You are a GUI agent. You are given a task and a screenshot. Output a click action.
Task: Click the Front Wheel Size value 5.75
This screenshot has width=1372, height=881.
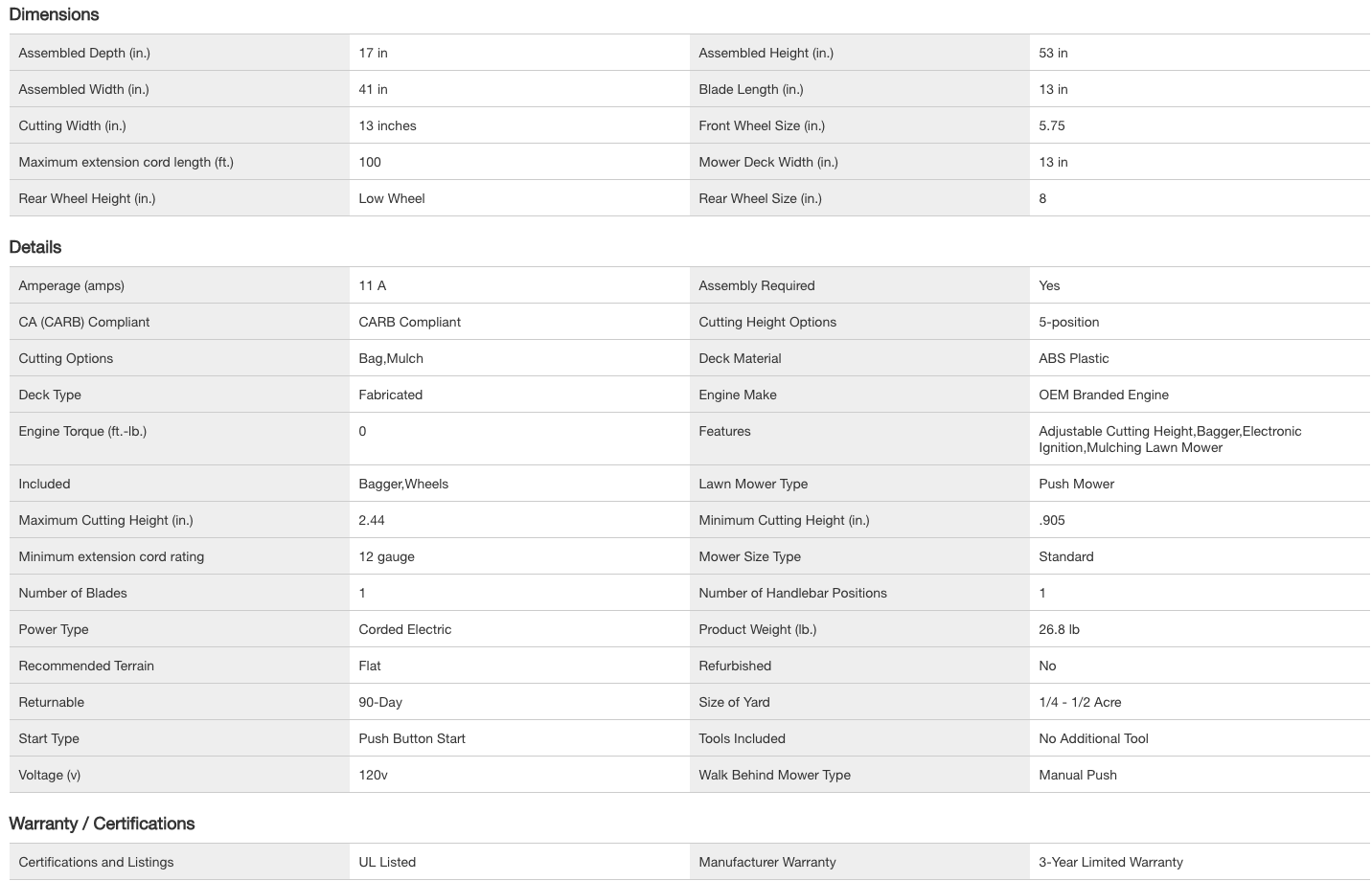1052,125
